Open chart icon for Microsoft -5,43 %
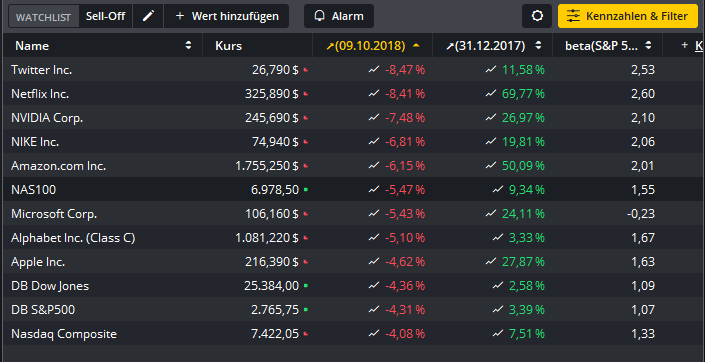 tap(374, 214)
